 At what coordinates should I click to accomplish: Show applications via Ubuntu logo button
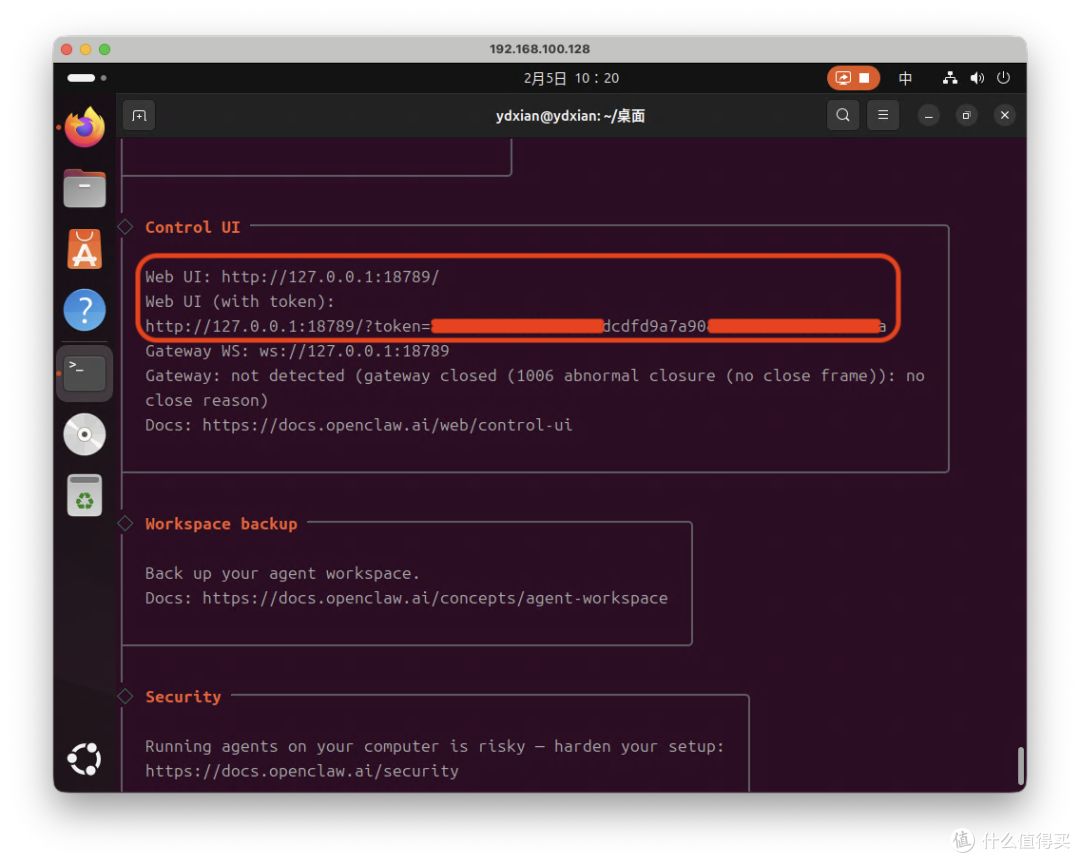(x=85, y=759)
